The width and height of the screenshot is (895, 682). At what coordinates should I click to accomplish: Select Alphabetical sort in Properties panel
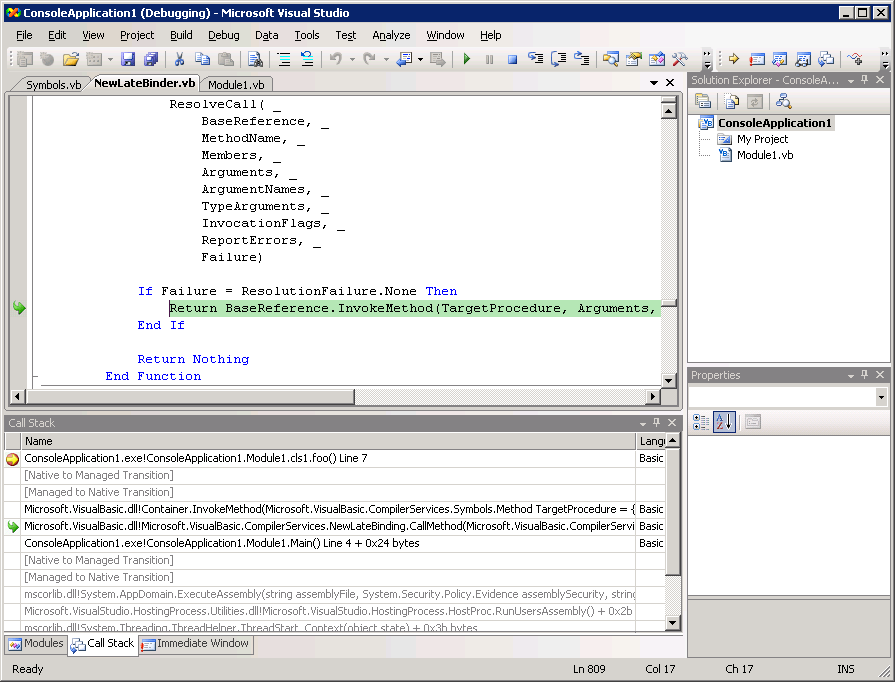[724, 422]
